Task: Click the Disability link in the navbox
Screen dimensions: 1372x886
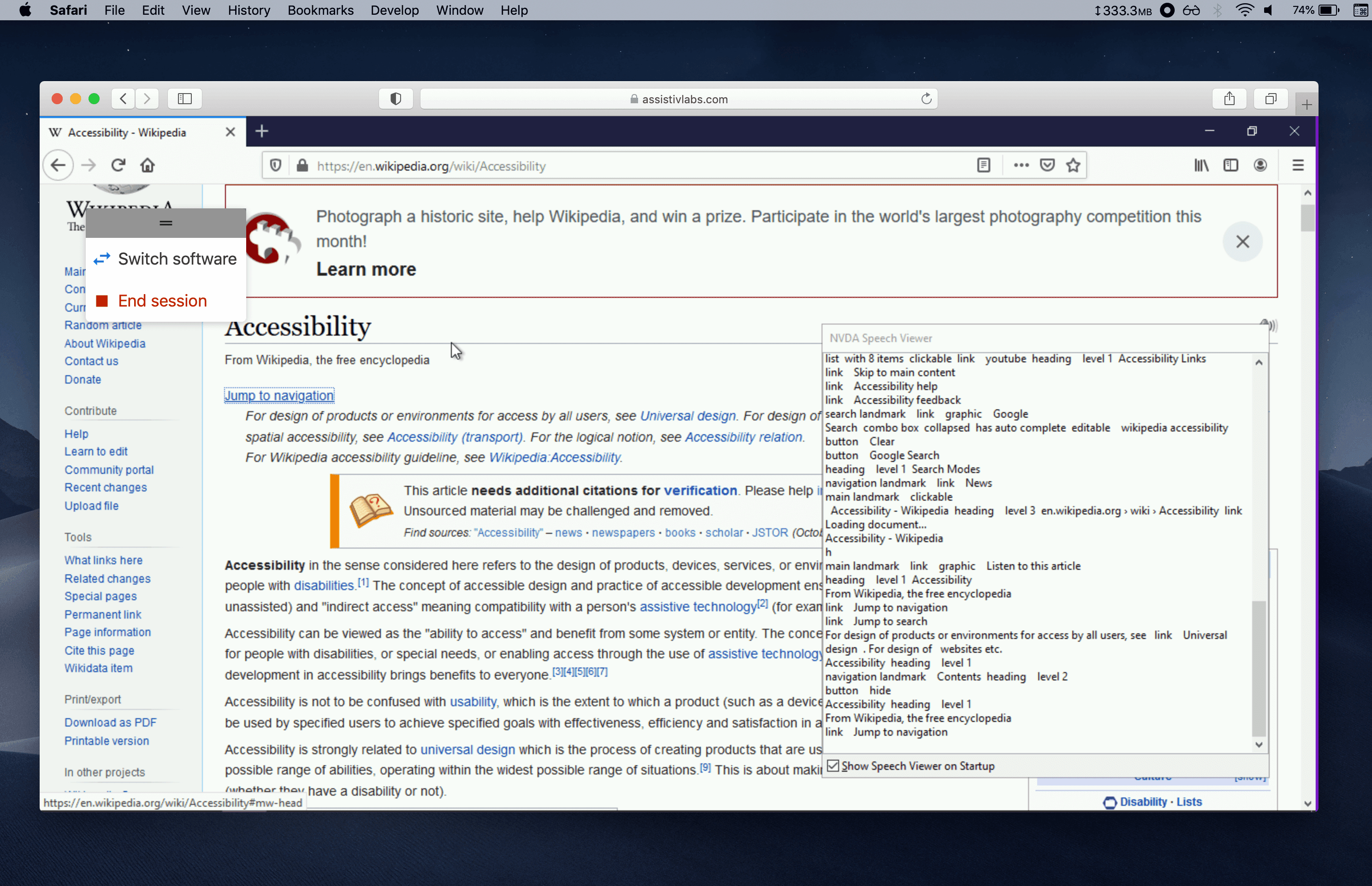Action: pos(1143,802)
